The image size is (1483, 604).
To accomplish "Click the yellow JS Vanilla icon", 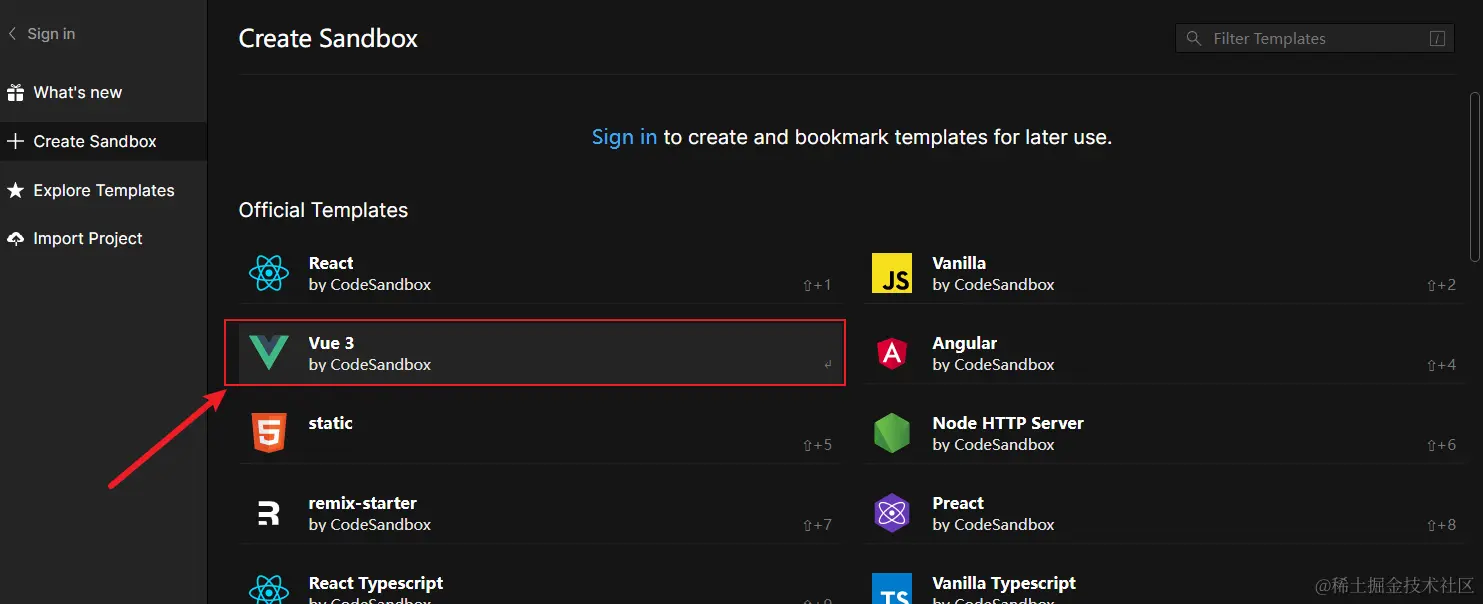I will point(892,273).
